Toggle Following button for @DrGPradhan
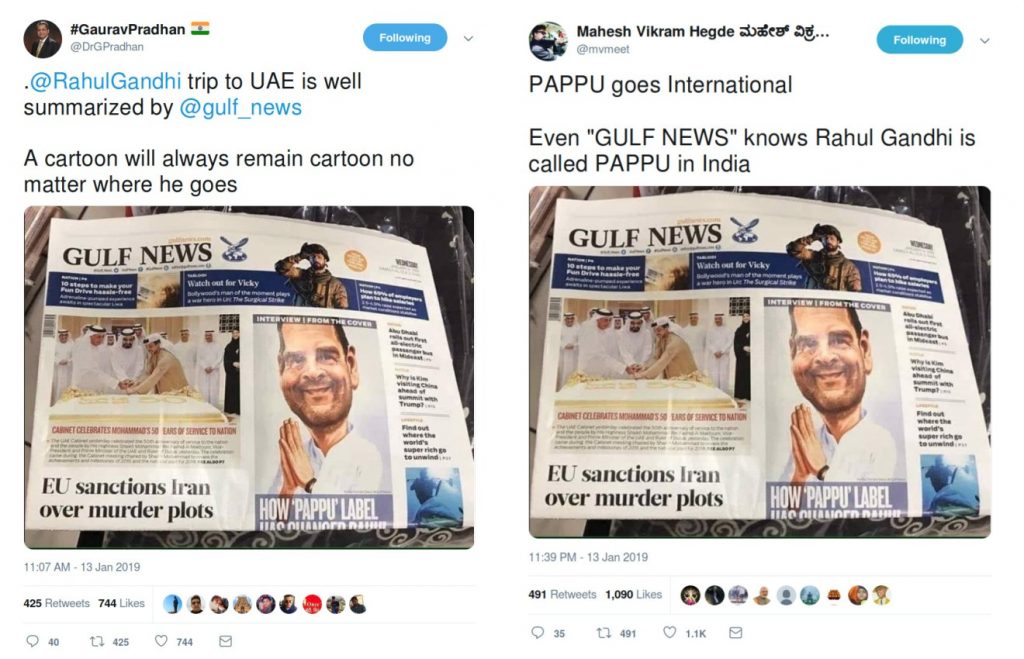This screenshot has width=1024, height=659. (405, 38)
